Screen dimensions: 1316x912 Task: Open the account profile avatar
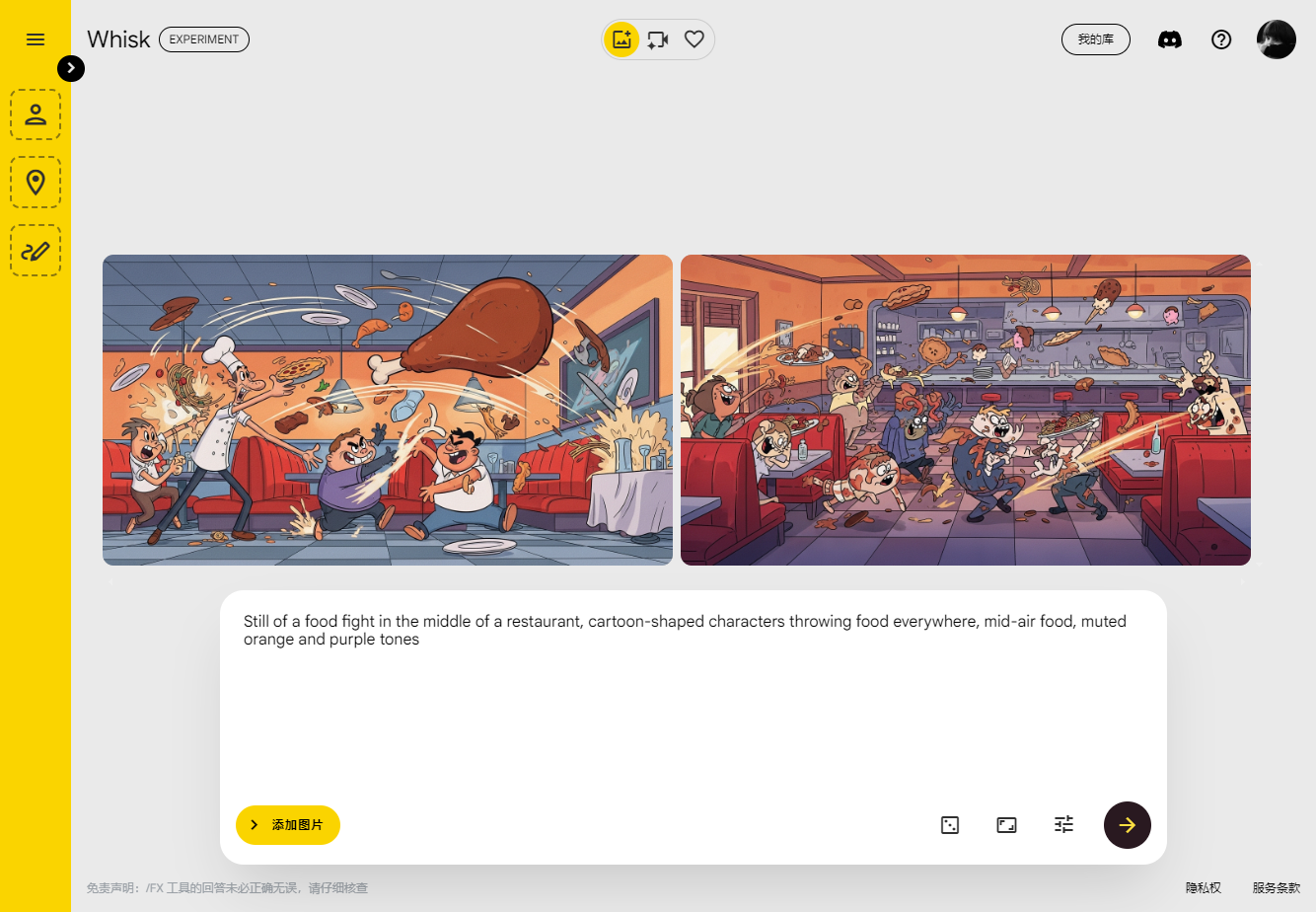1277,39
